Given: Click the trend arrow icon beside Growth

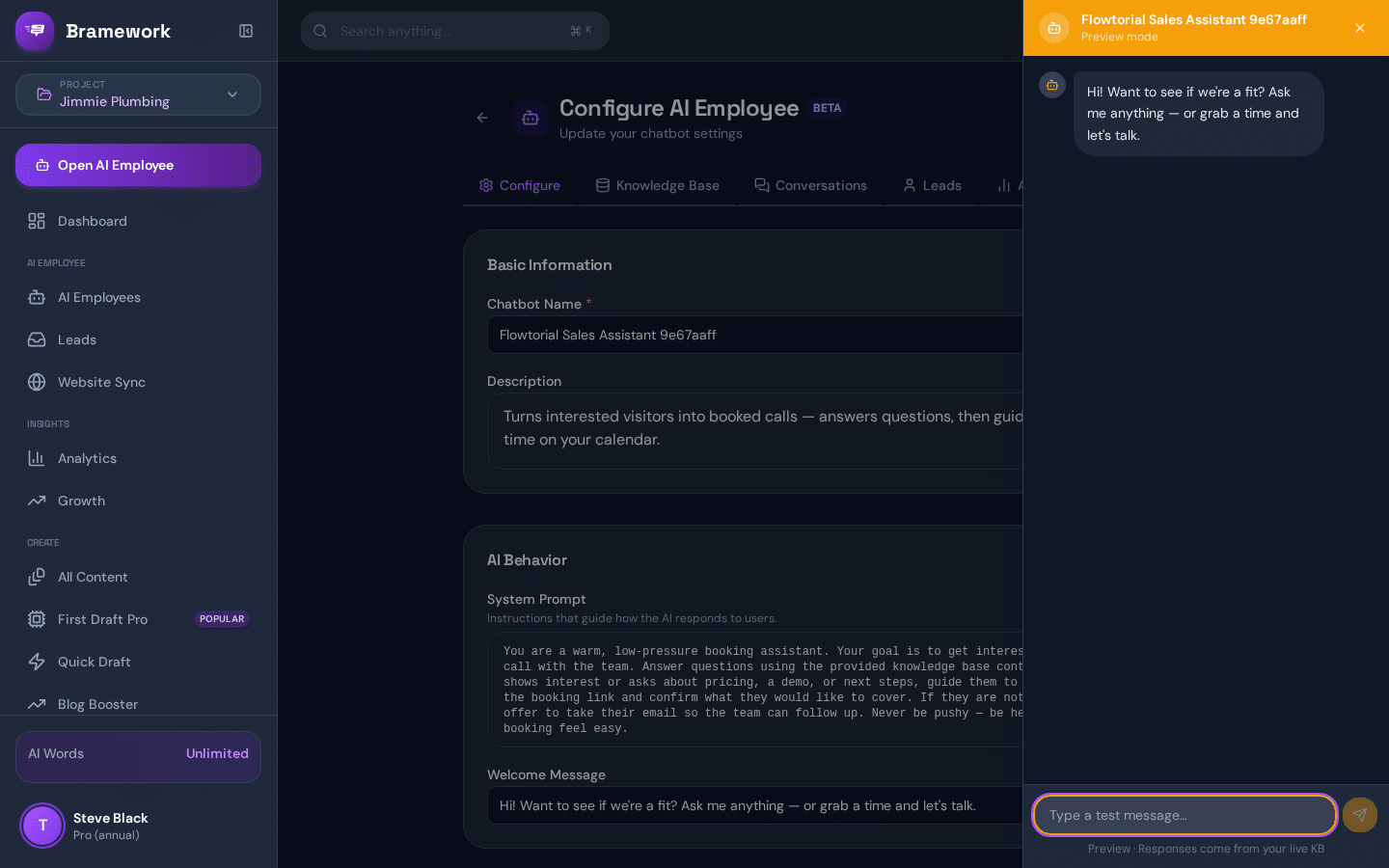Looking at the screenshot, I should (37, 501).
